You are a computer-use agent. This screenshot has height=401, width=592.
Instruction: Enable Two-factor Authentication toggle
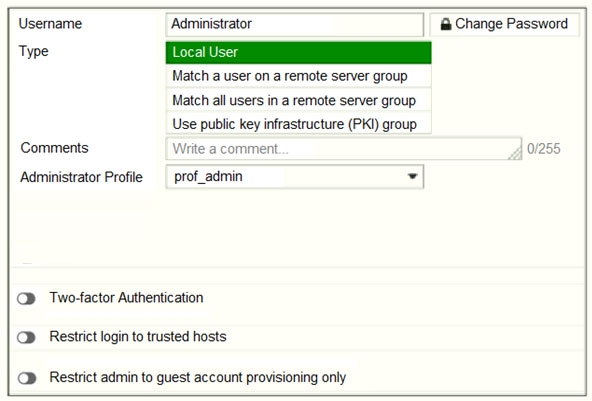tap(26, 299)
